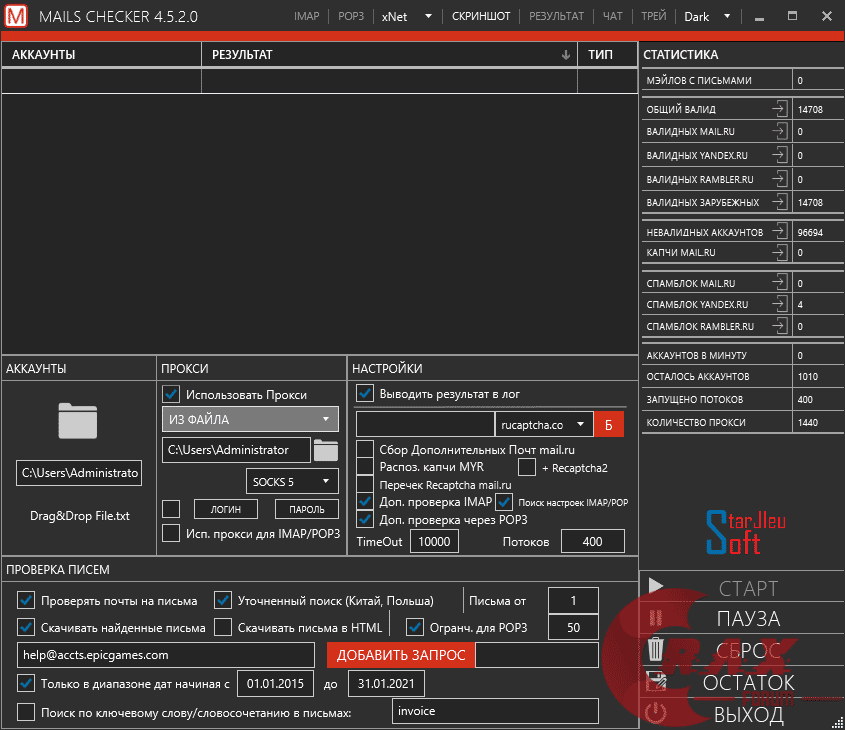Toggle Выводить результат в лог checkbox
Screen dimensions: 845x730
click(365, 393)
